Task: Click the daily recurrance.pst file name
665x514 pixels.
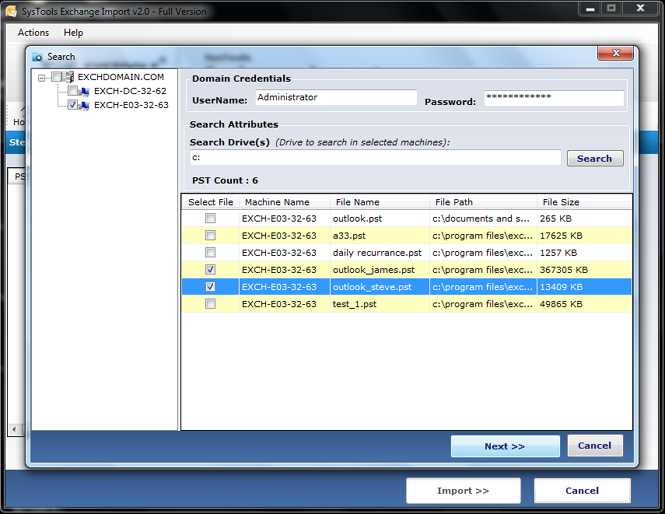Action: (x=377, y=253)
